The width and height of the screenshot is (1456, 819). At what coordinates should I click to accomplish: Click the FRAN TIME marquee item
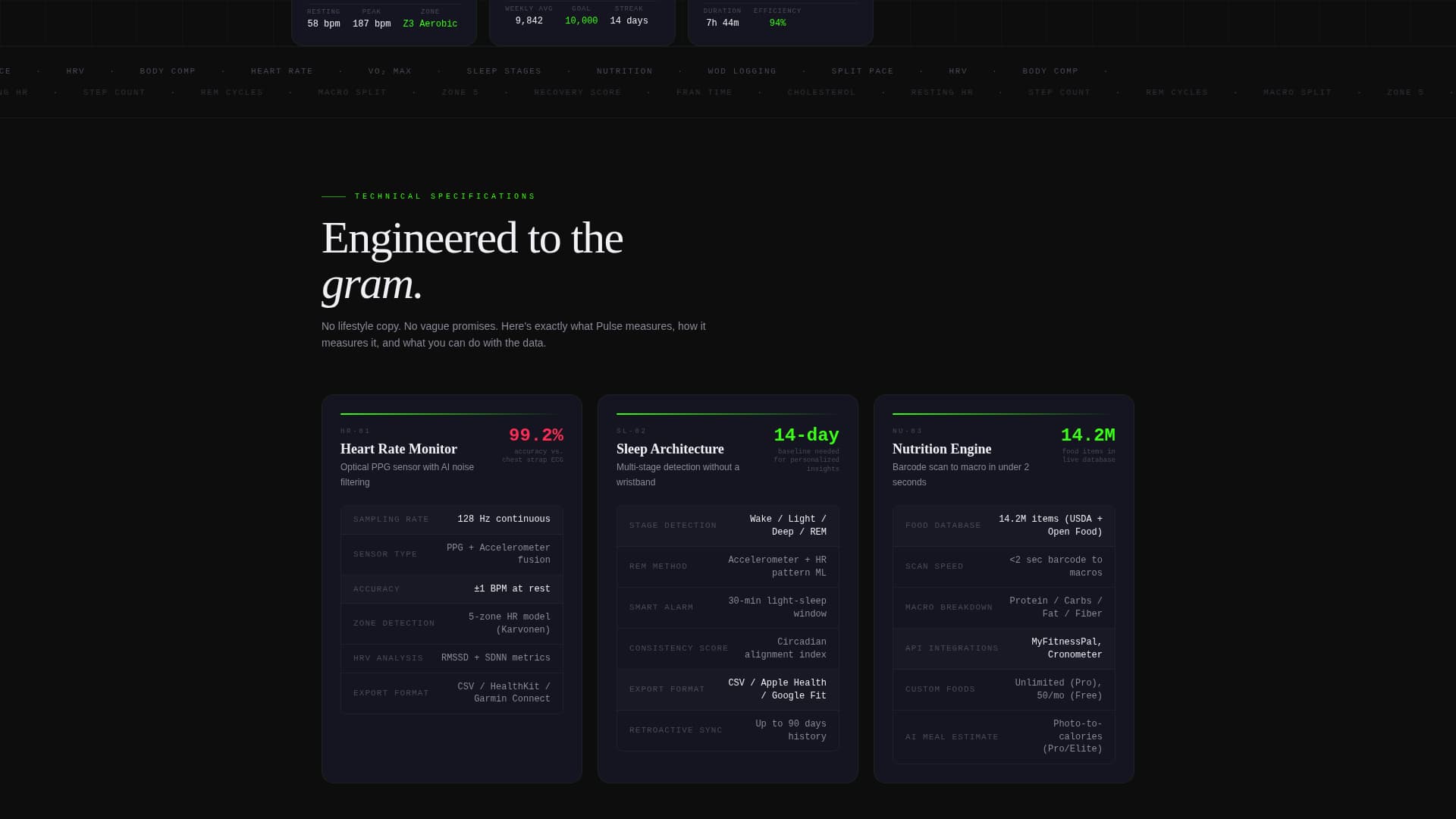click(x=704, y=93)
